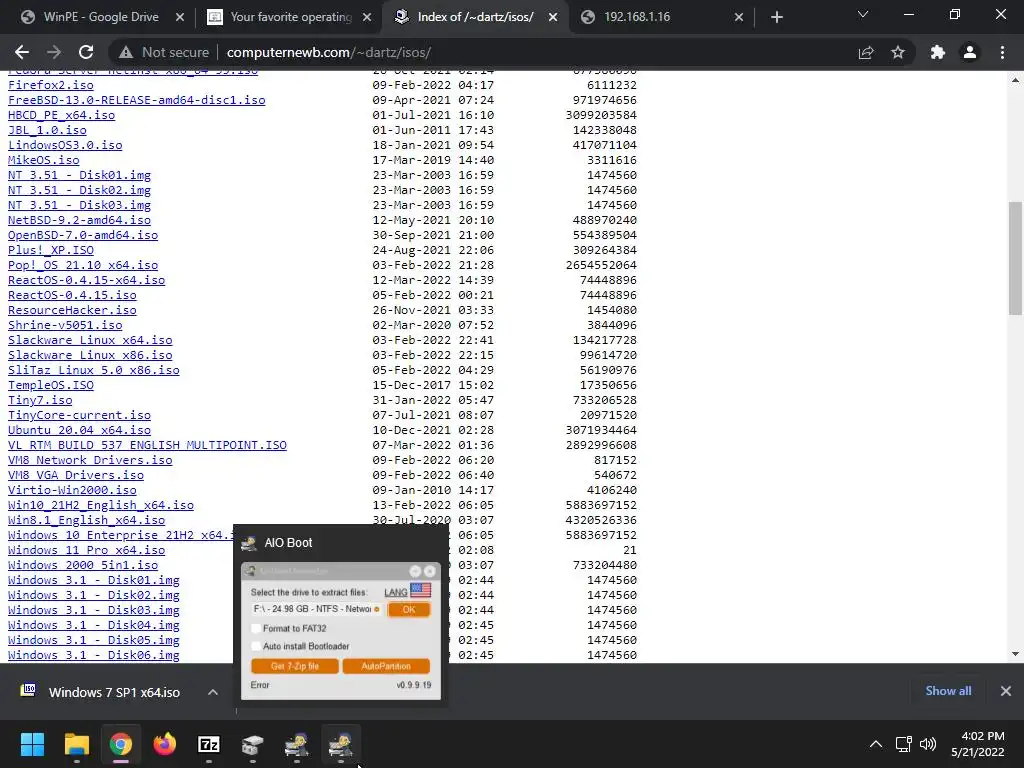Click the scrollbar up arrow
Image resolution: width=1024 pixels, height=768 pixels.
point(1015,80)
